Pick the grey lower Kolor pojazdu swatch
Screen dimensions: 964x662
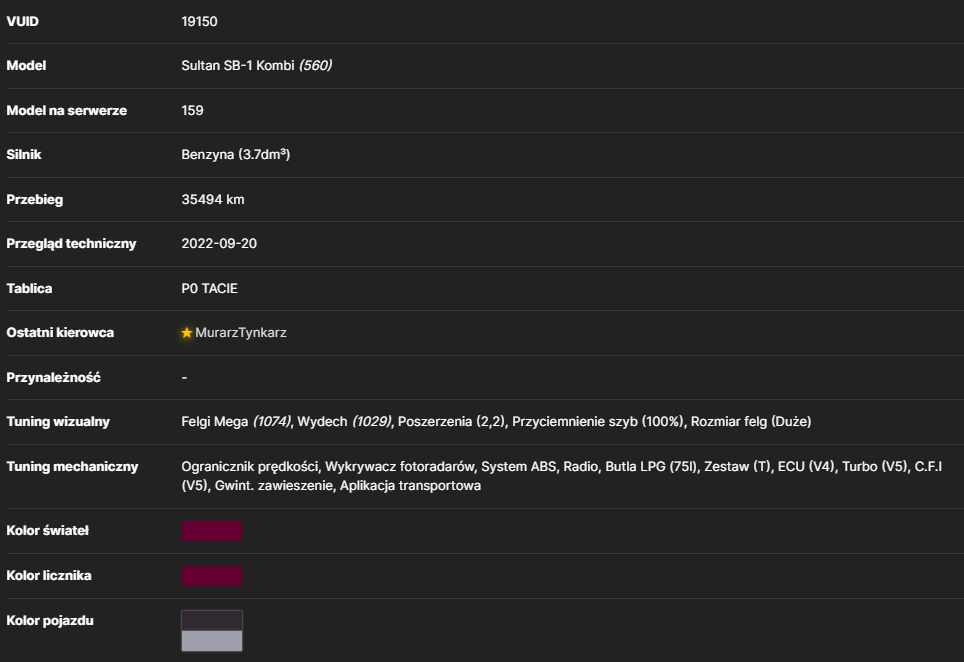(211, 641)
